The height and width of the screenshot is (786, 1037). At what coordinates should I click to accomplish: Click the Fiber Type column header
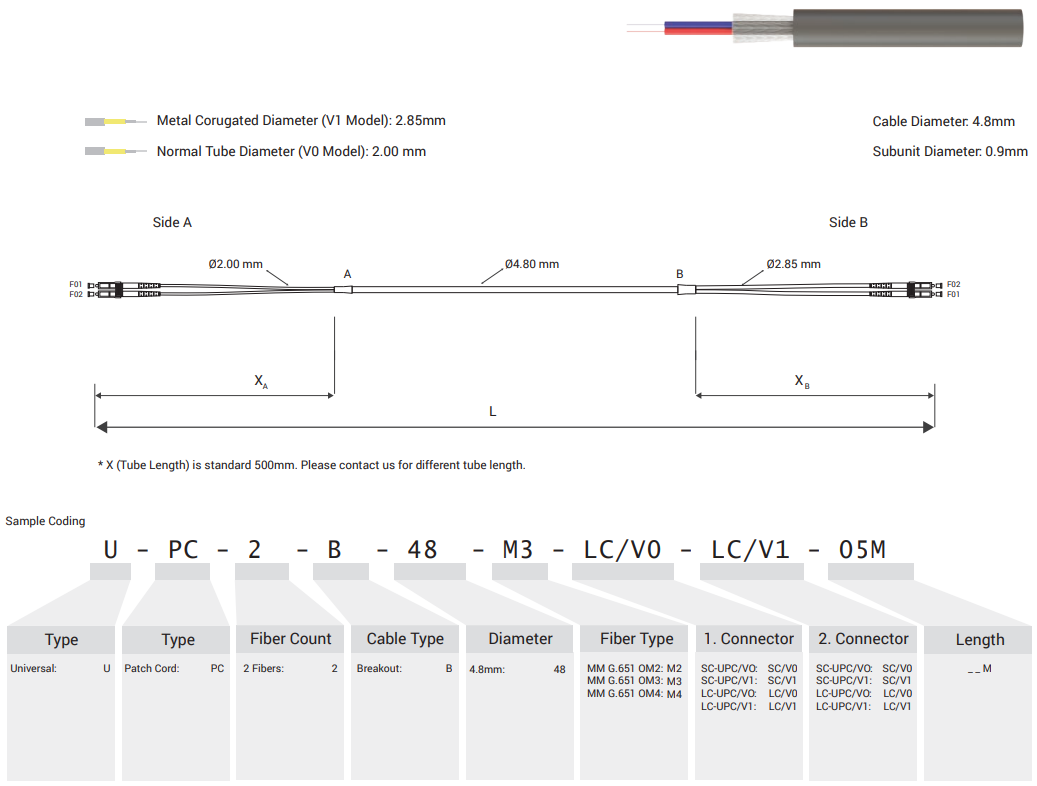636,639
